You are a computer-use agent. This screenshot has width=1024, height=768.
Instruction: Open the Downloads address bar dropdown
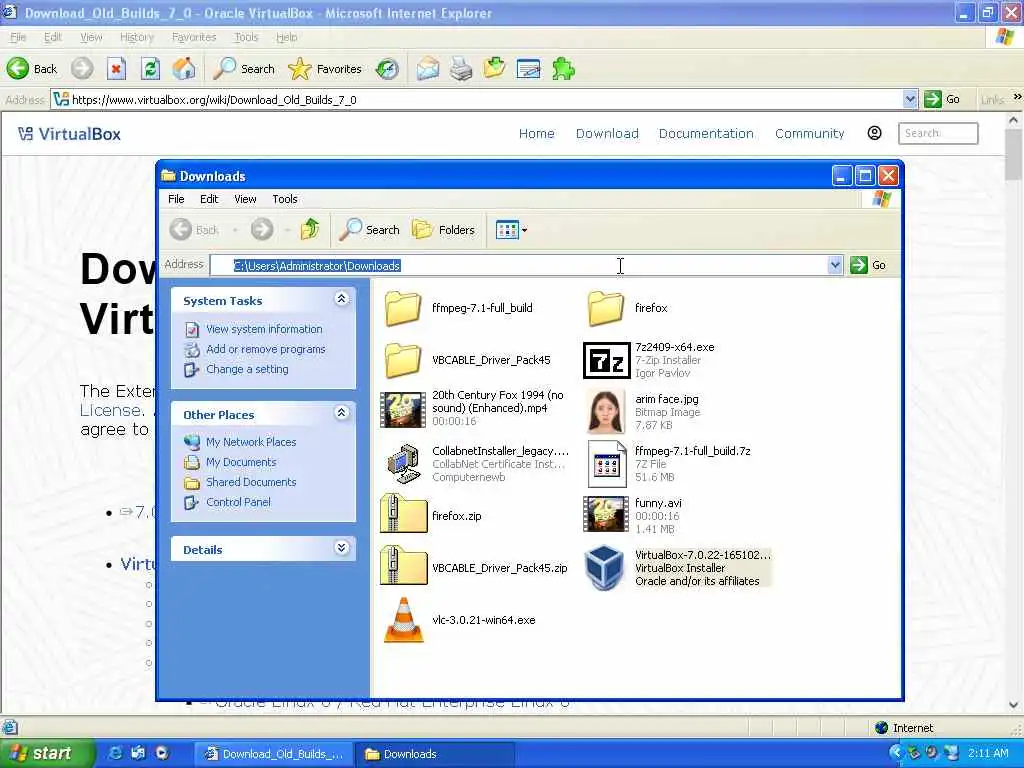(x=835, y=265)
